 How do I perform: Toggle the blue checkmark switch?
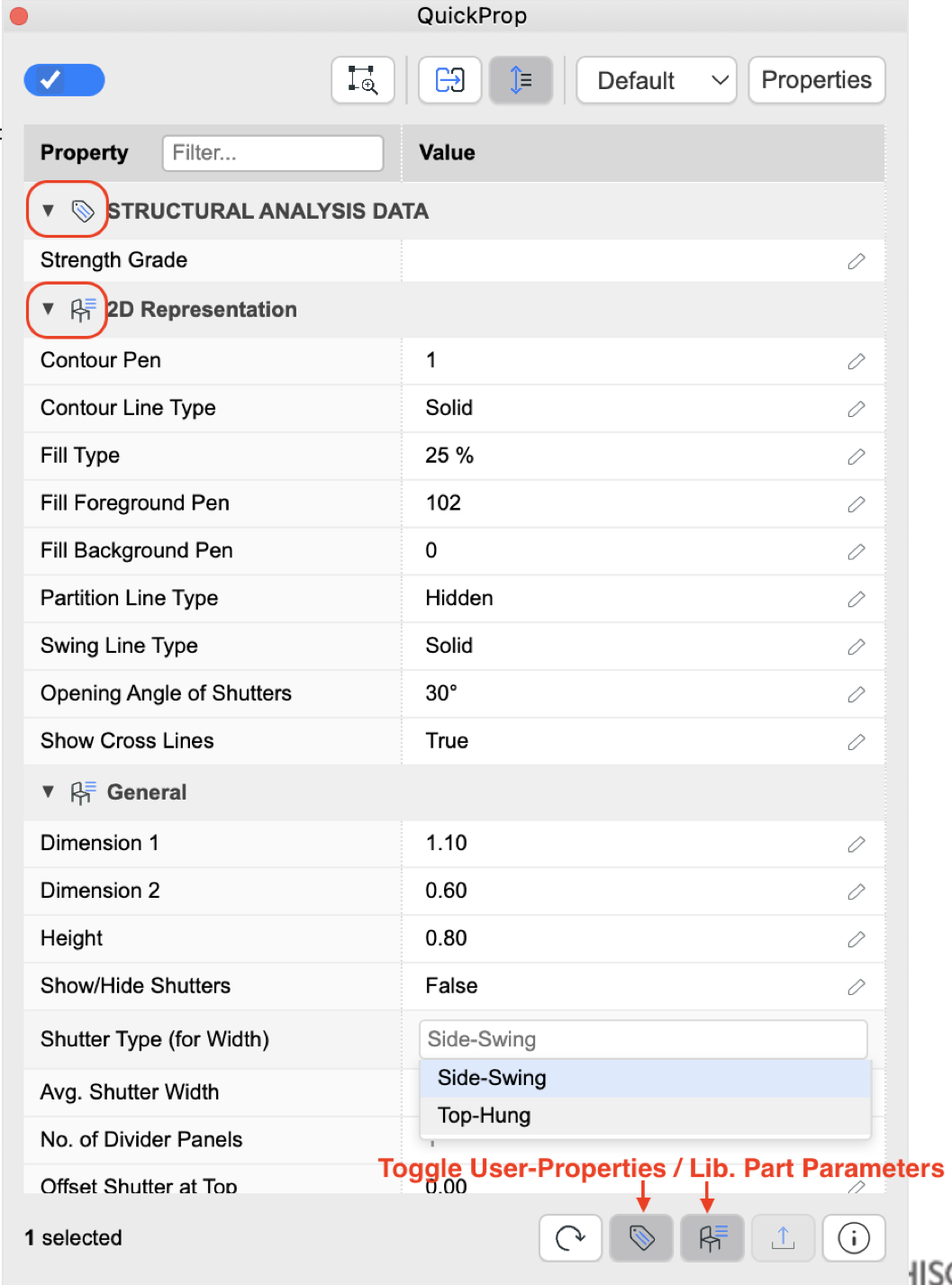[x=64, y=80]
